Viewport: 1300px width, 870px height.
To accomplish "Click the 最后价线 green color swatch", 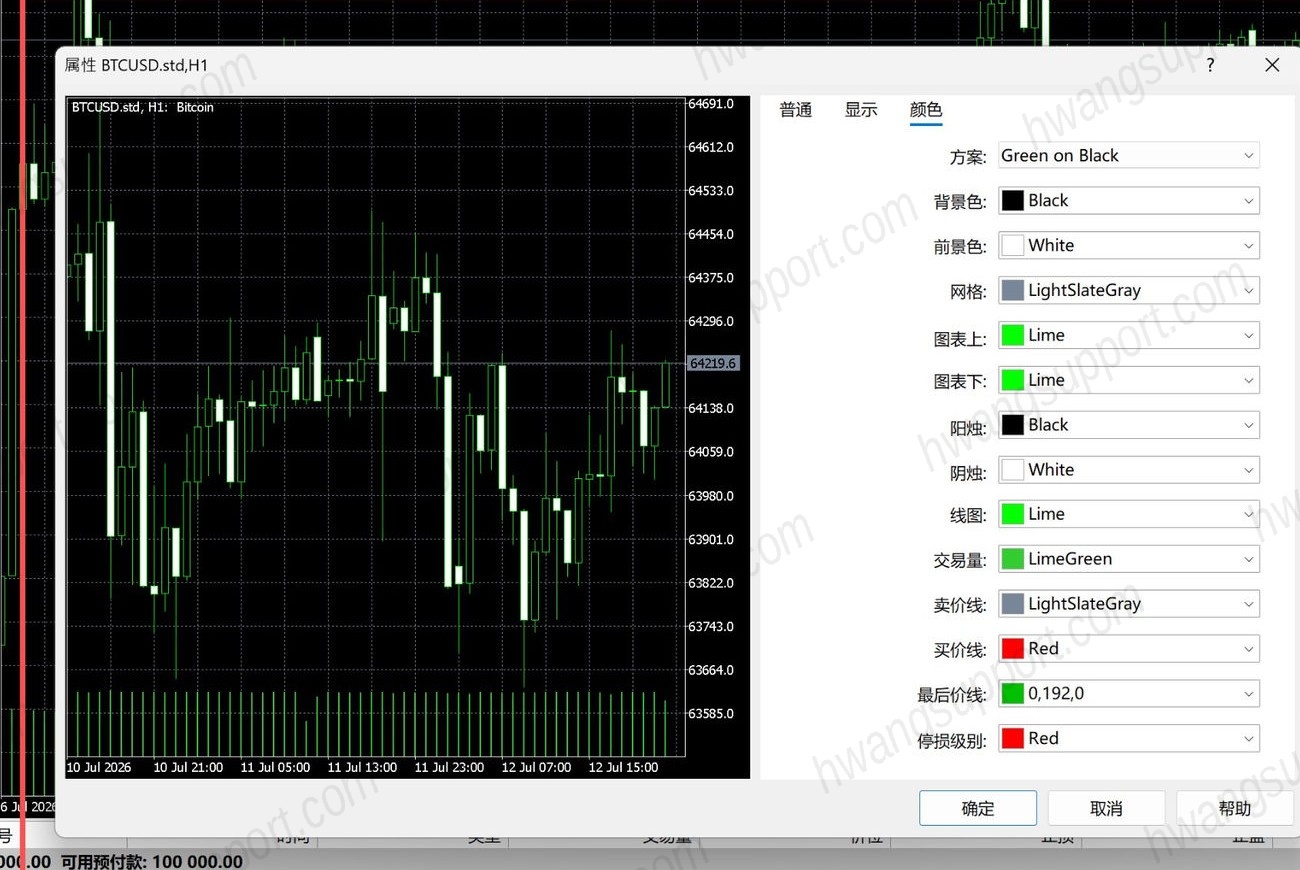I will 1013,693.
